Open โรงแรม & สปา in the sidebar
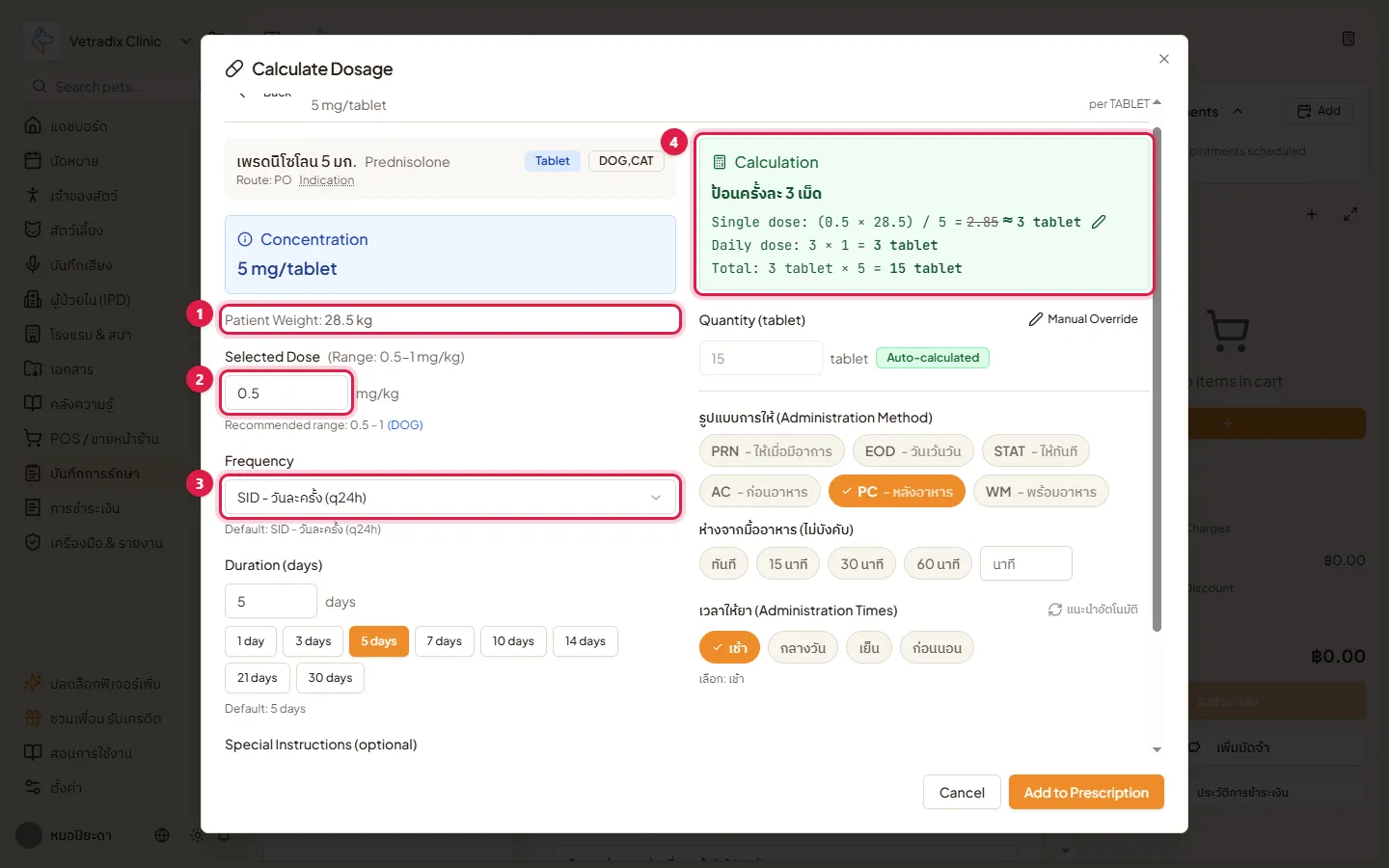The image size is (1389, 868). pyautogui.click(x=91, y=335)
